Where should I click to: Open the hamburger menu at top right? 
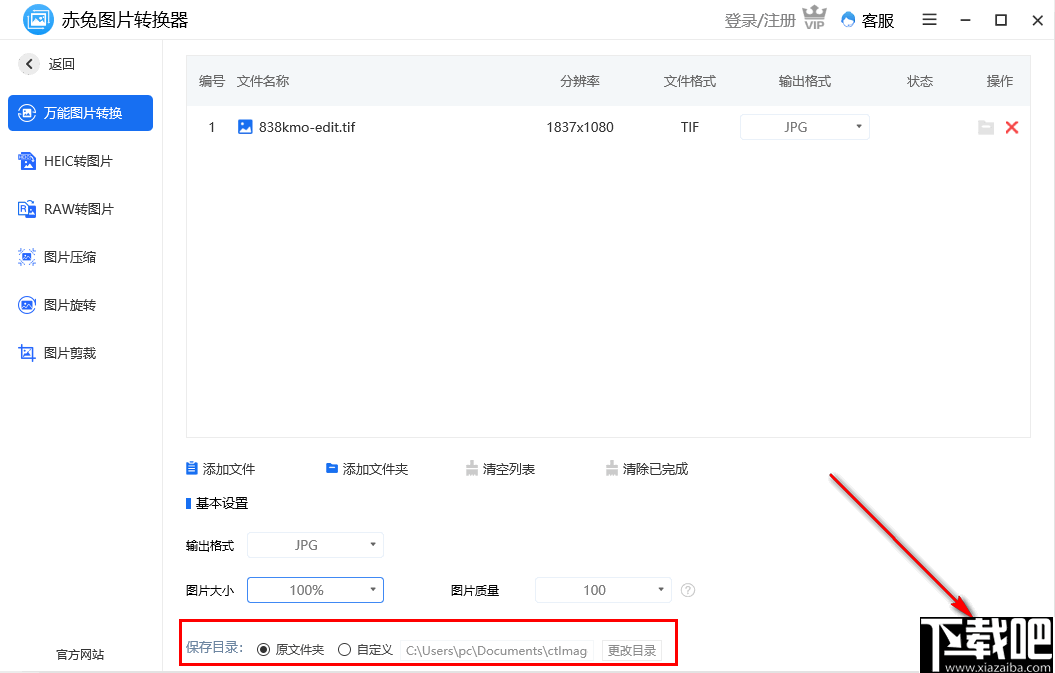tap(929, 19)
